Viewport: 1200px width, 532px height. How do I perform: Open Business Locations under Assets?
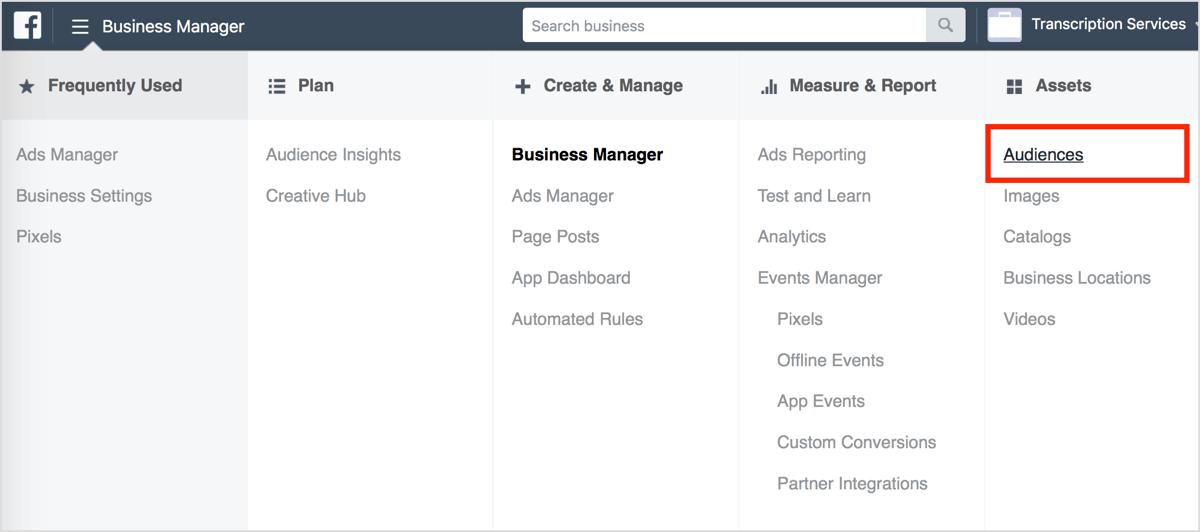point(1076,278)
